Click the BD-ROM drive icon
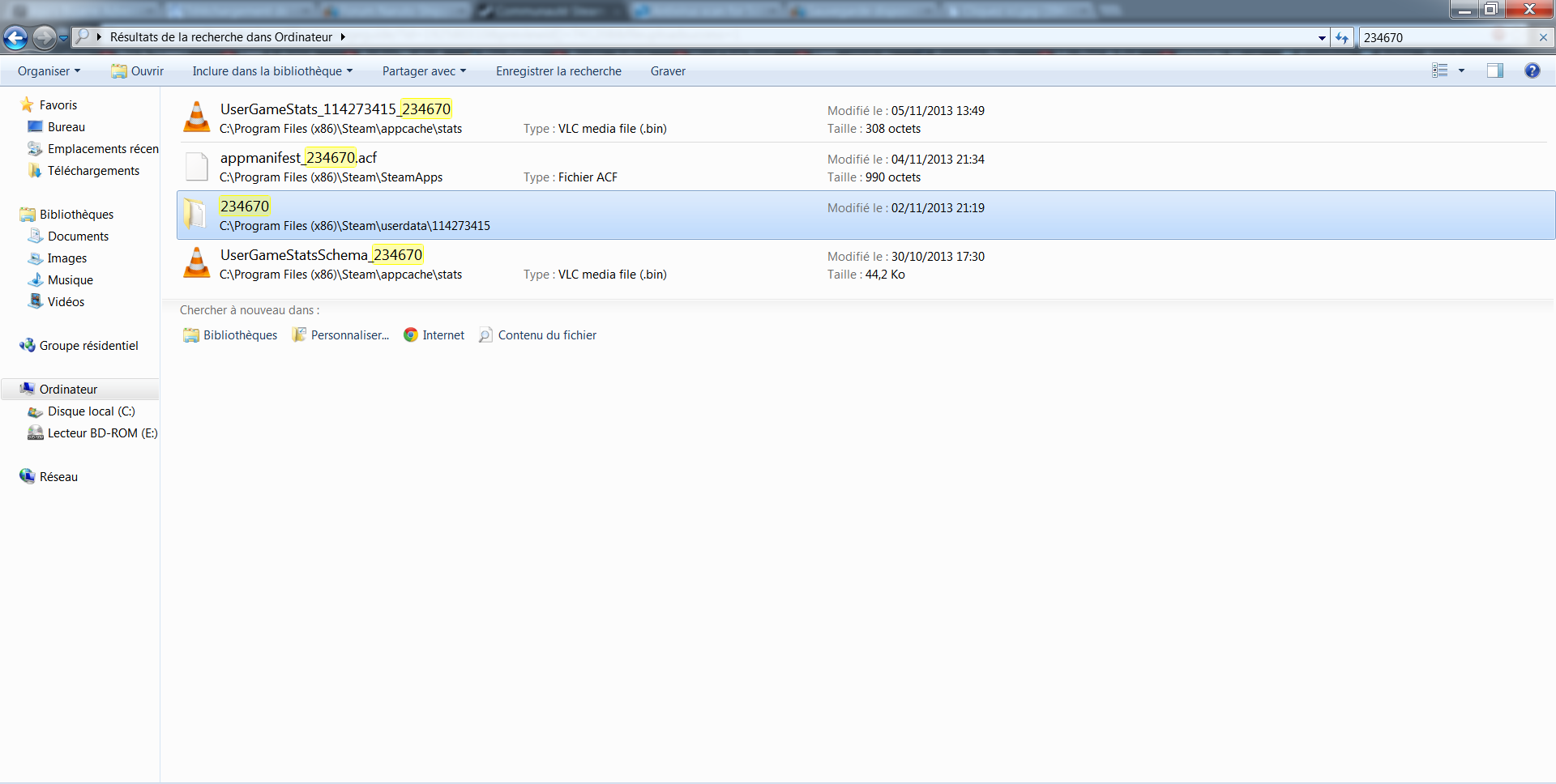This screenshot has height=784, width=1556. [35, 433]
